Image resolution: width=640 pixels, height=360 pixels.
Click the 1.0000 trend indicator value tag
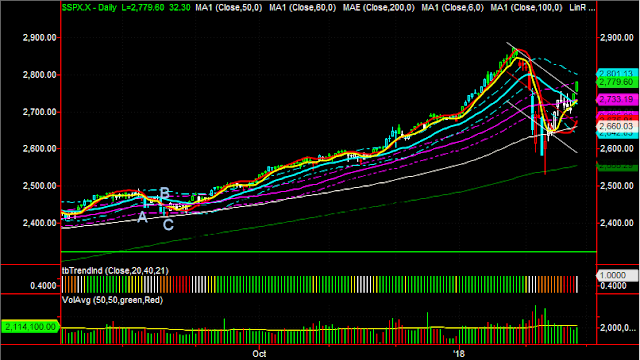(x=617, y=276)
